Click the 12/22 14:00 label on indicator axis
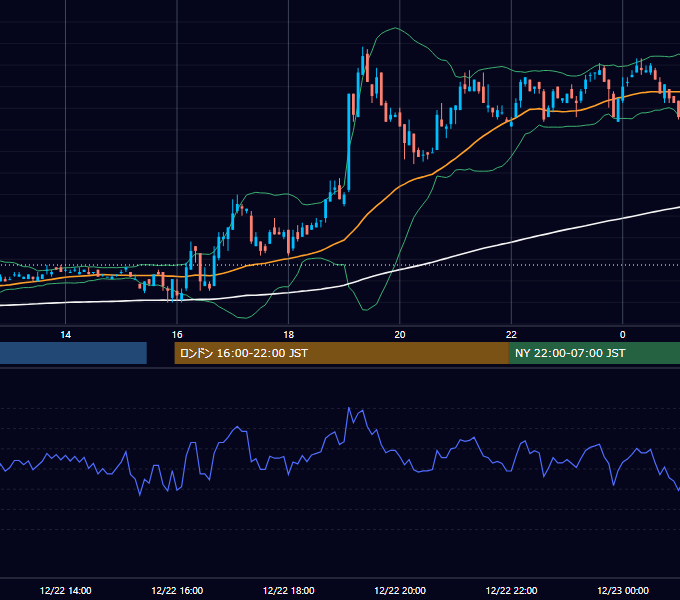Image resolution: width=680 pixels, height=600 pixels. [65, 590]
